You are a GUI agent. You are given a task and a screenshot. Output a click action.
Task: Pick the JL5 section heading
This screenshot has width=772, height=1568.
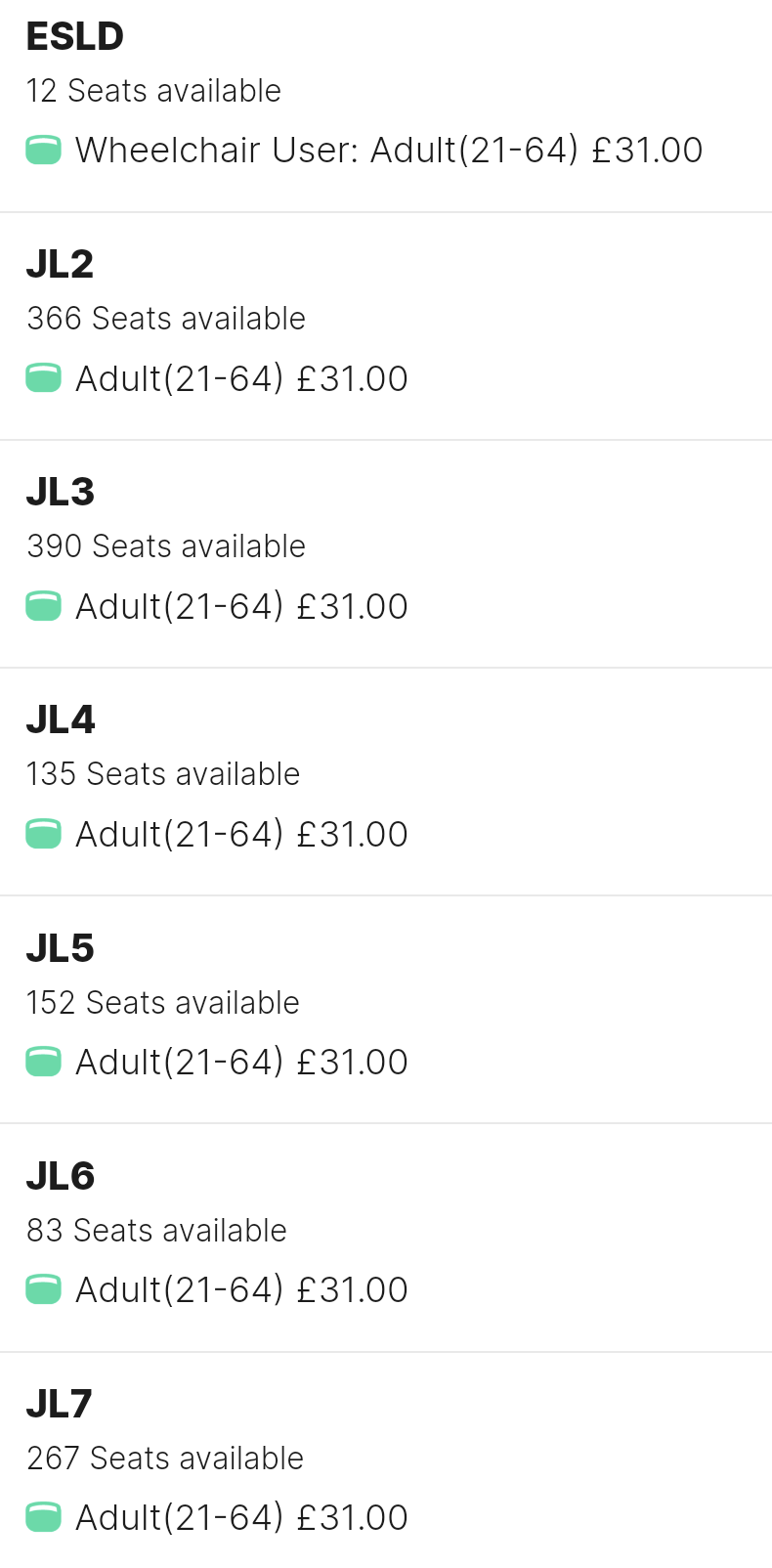60,948
